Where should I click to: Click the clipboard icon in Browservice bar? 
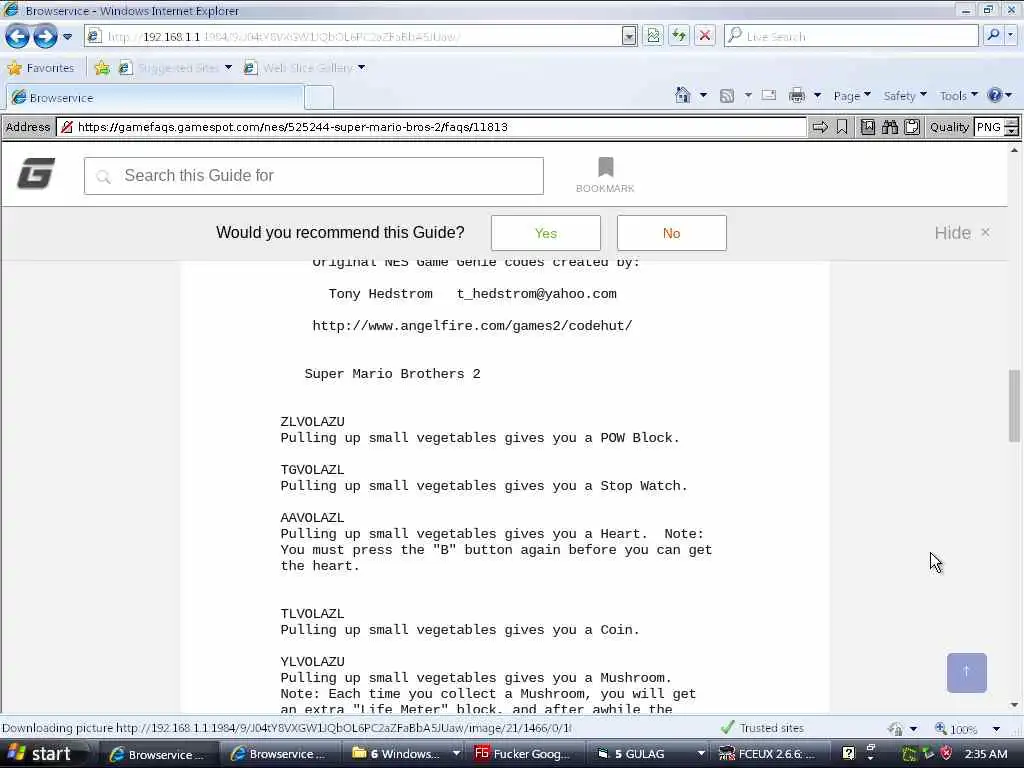point(912,127)
